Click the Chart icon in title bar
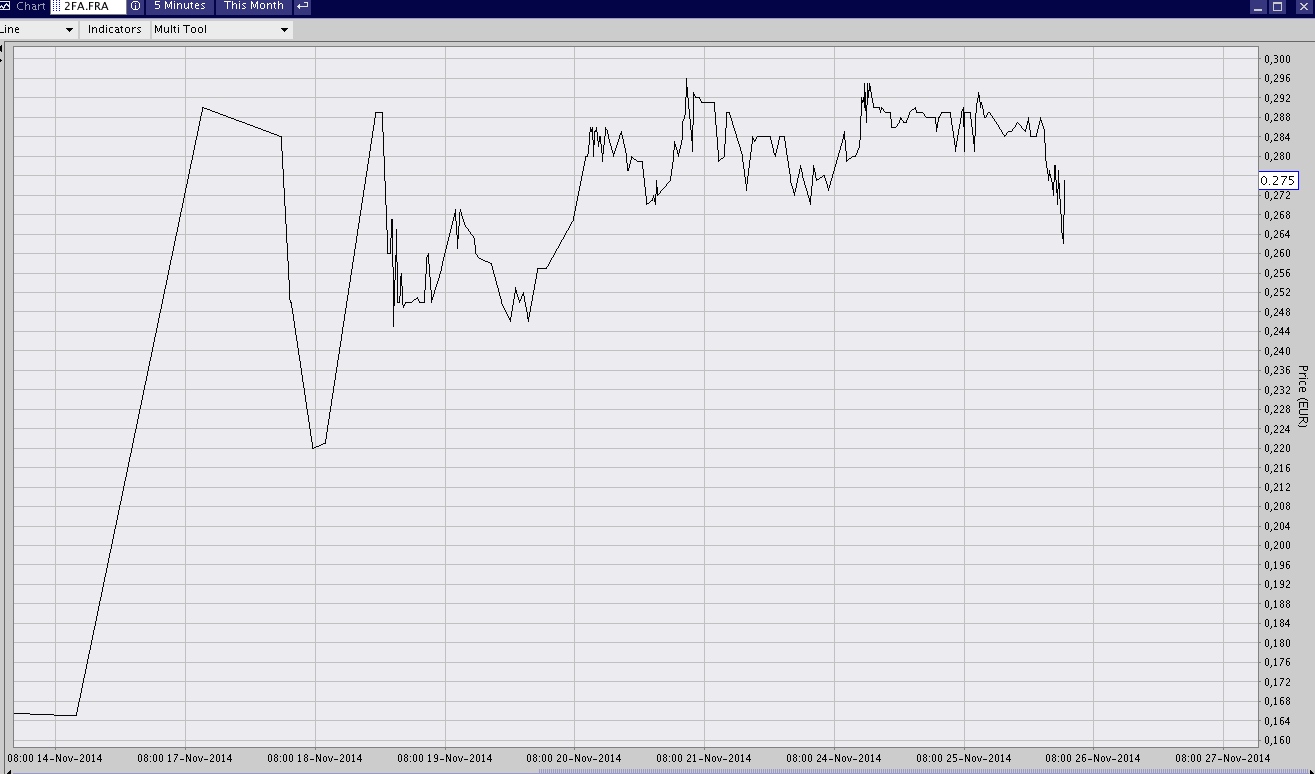 [5, 6]
